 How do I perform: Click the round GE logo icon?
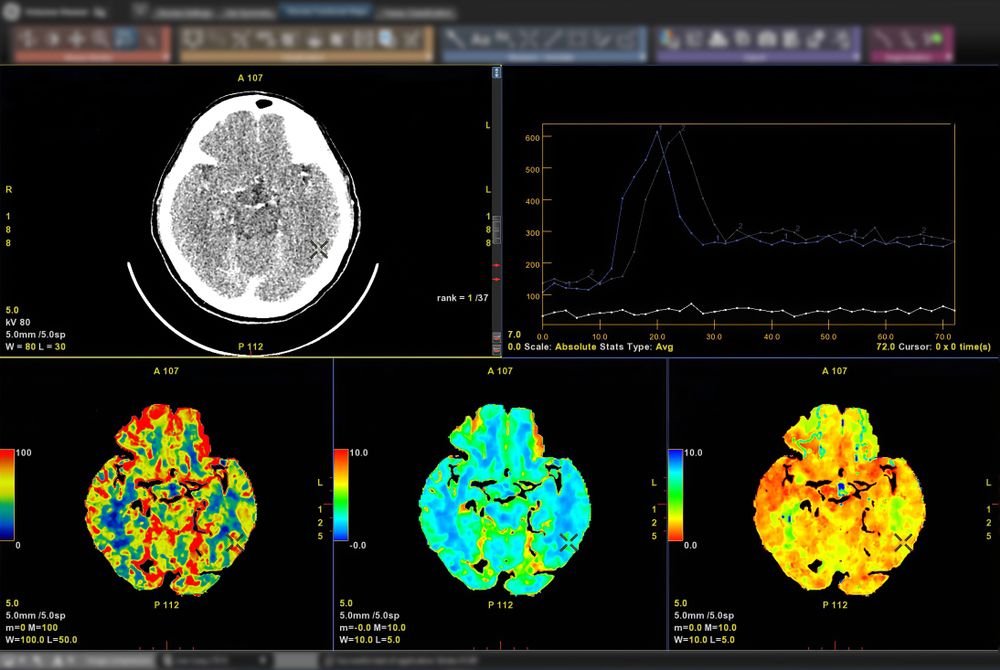click(x=13, y=13)
